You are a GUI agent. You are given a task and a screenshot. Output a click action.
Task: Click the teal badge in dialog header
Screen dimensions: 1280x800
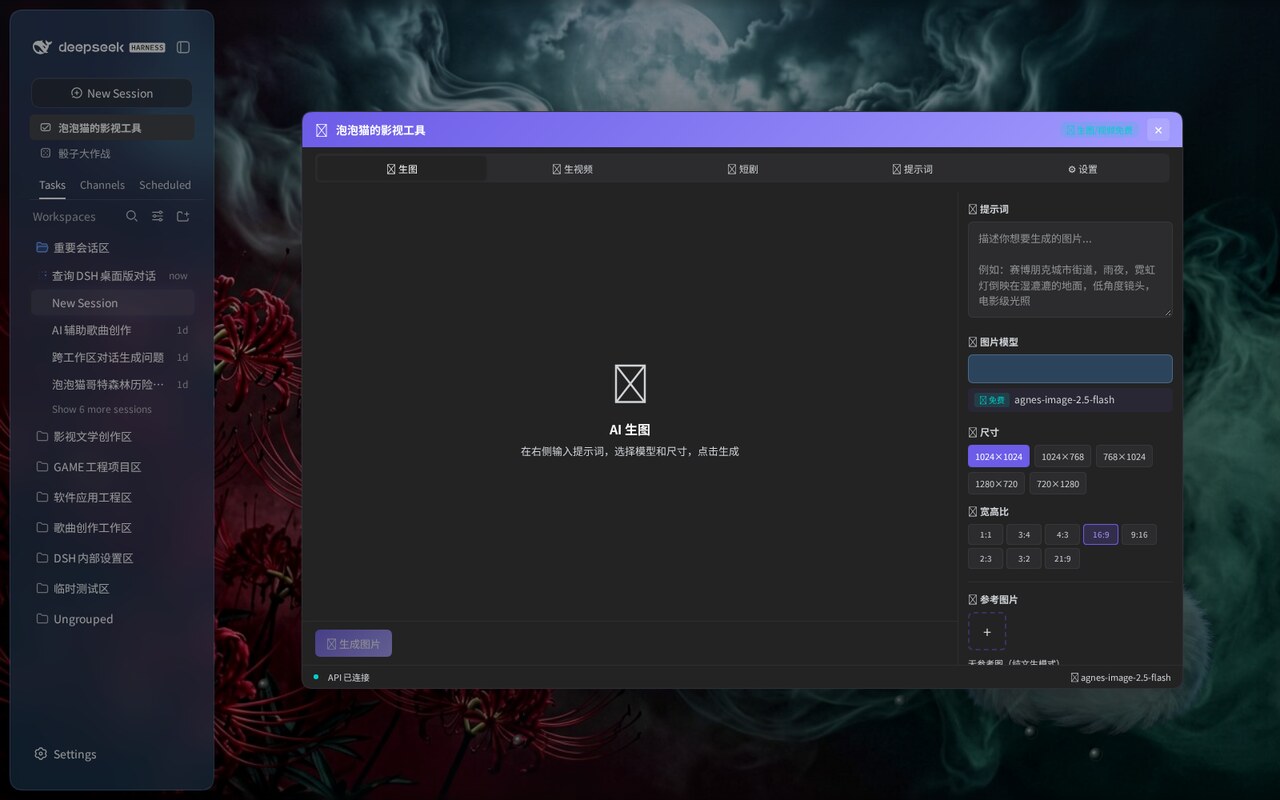tap(1100, 130)
